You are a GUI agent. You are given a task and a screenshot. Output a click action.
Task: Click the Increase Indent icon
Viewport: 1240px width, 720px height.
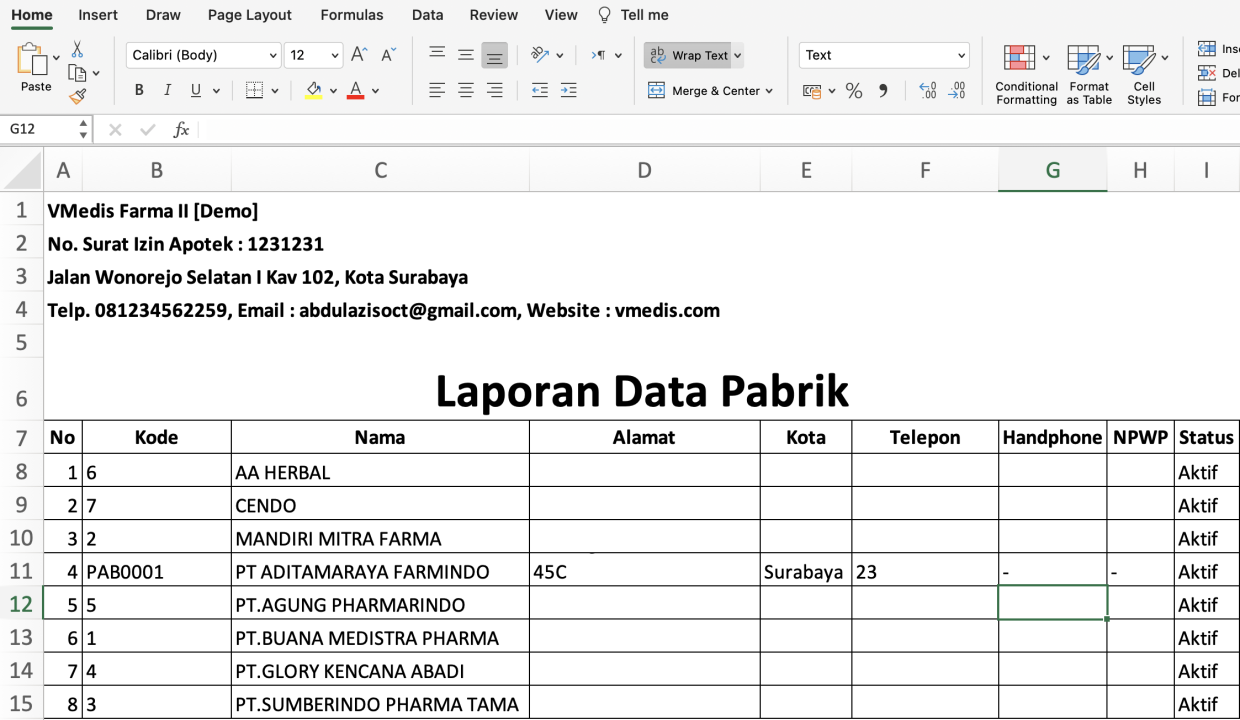[x=568, y=91]
